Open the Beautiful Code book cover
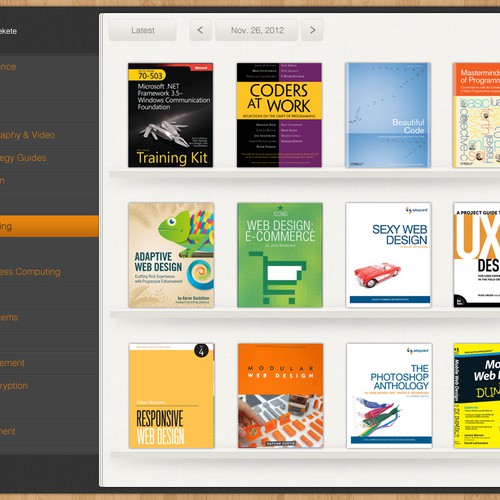Viewport: 500px width, 500px height. tap(388, 115)
